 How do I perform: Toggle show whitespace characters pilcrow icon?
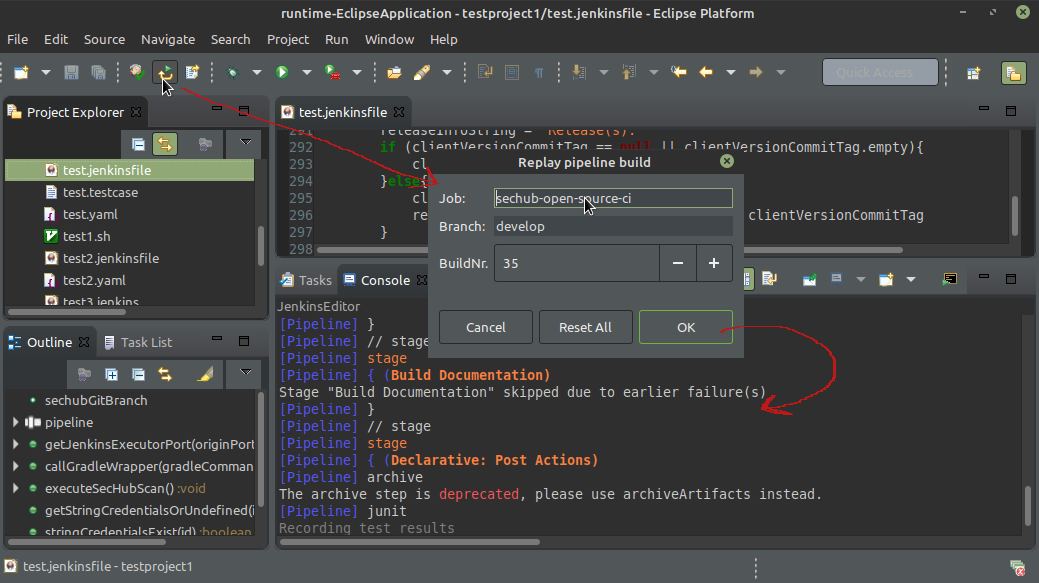(x=539, y=72)
